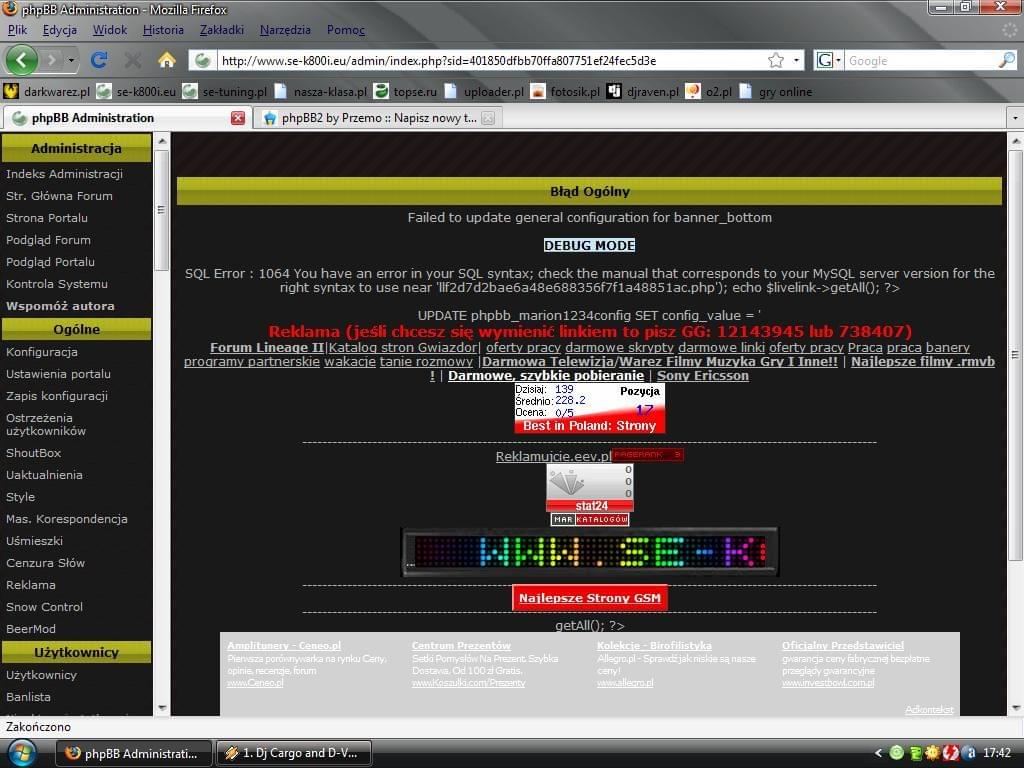Image resolution: width=1024 pixels, height=768 pixels.
Task: Go to Str. Główna Forum
Action: [59, 196]
